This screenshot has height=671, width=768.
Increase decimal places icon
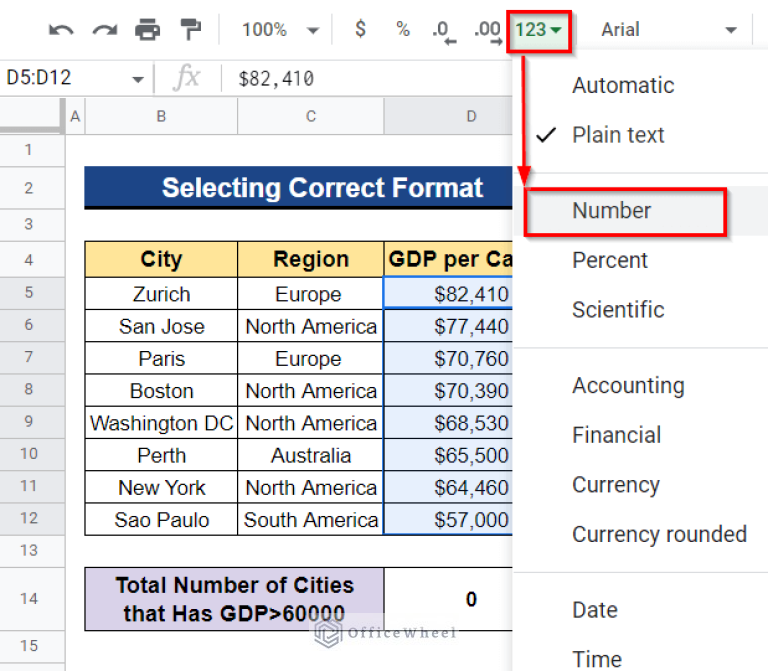pos(488,32)
